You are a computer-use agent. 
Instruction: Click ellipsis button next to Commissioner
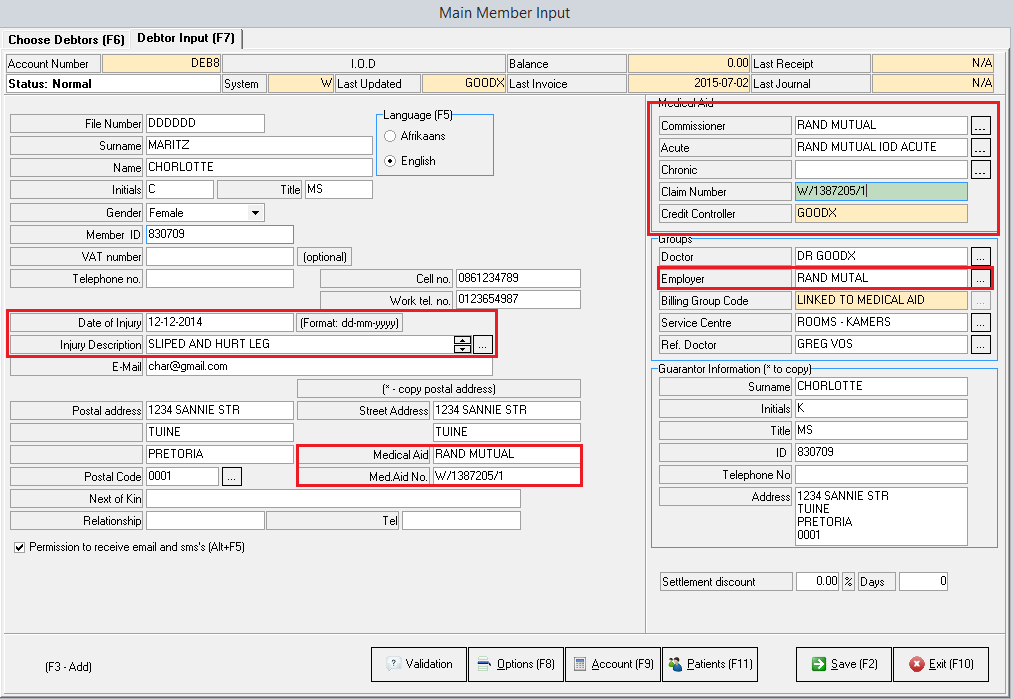click(x=981, y=126)
